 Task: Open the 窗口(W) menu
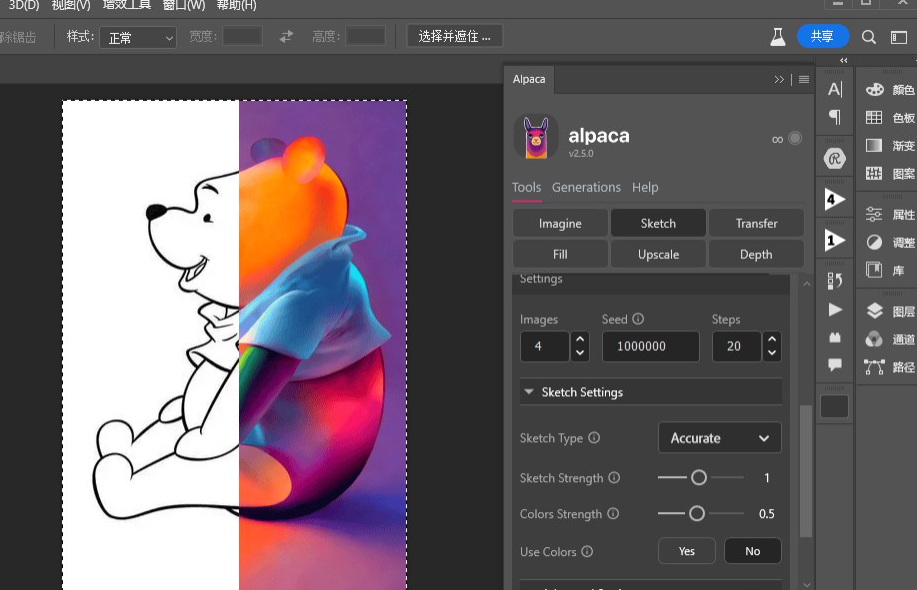point(184,5)
